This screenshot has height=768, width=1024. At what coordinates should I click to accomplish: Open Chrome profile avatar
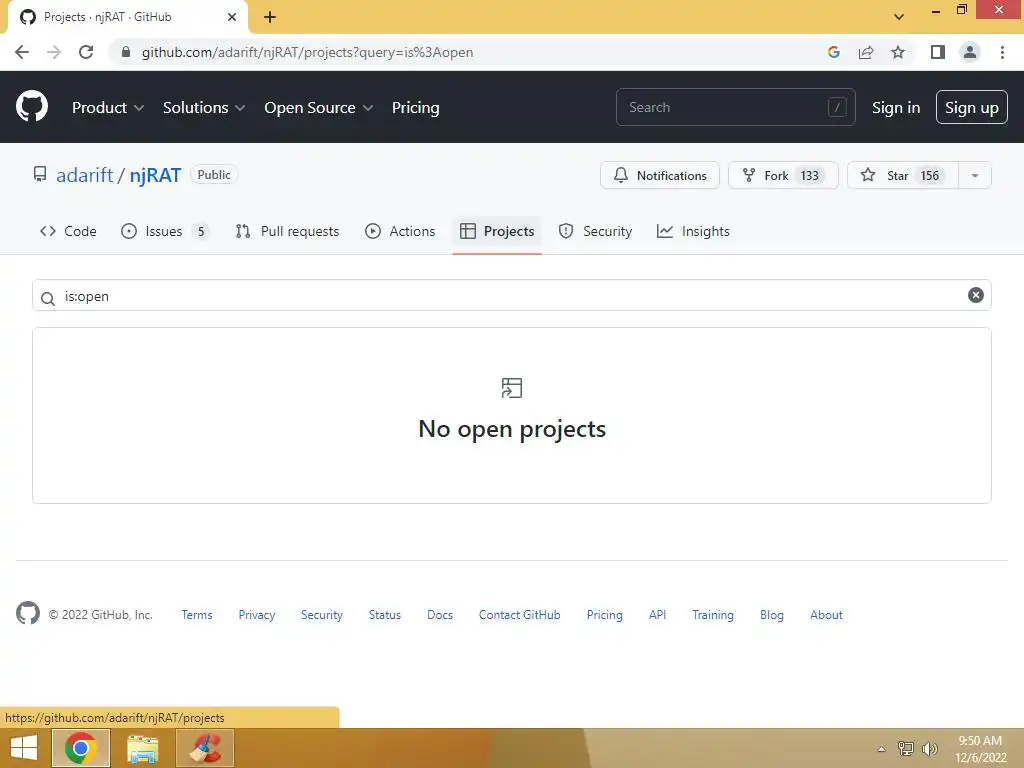(x=970, y=52)
